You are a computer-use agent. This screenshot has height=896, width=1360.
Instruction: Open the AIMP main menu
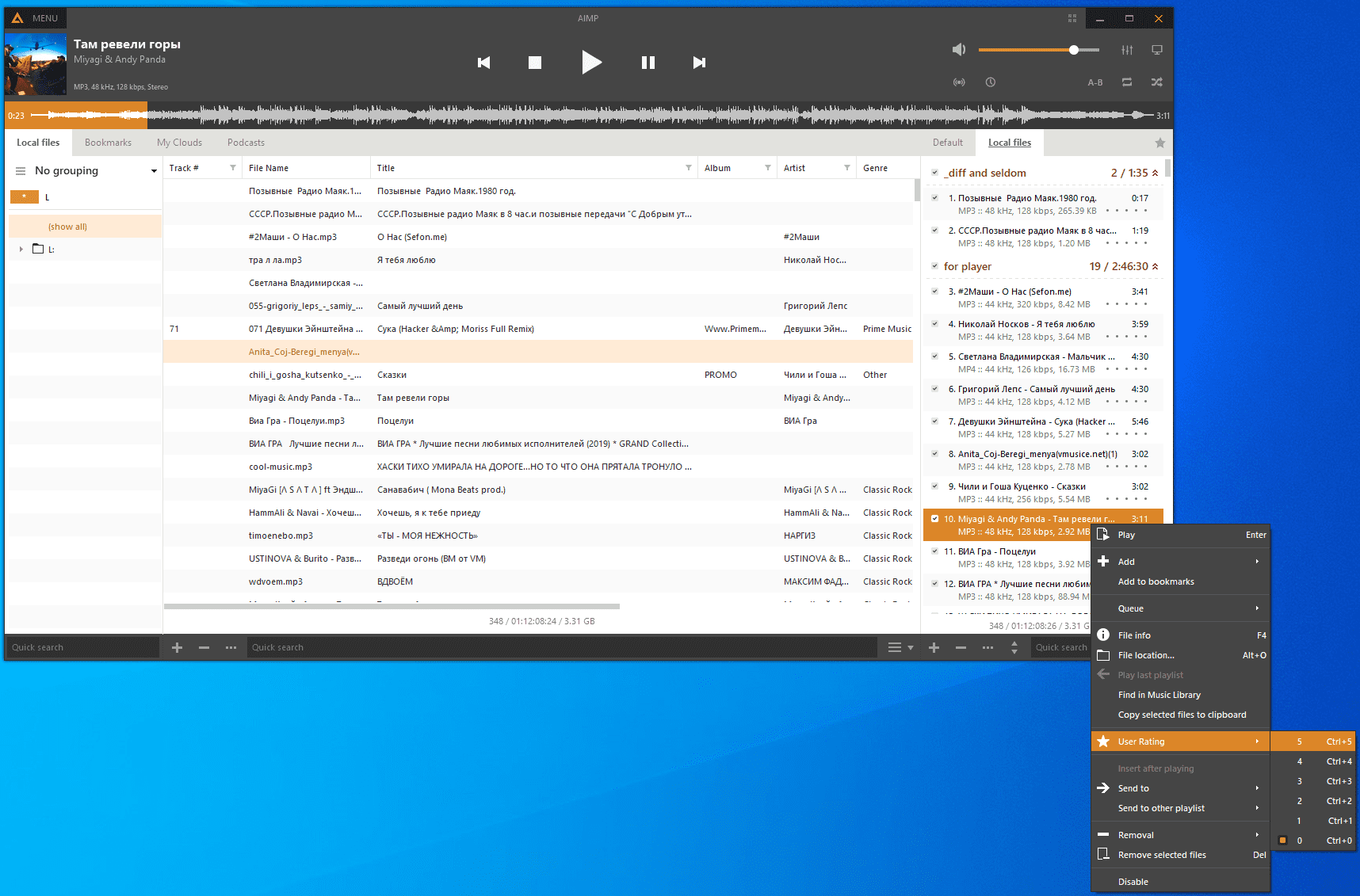(36, 18)
